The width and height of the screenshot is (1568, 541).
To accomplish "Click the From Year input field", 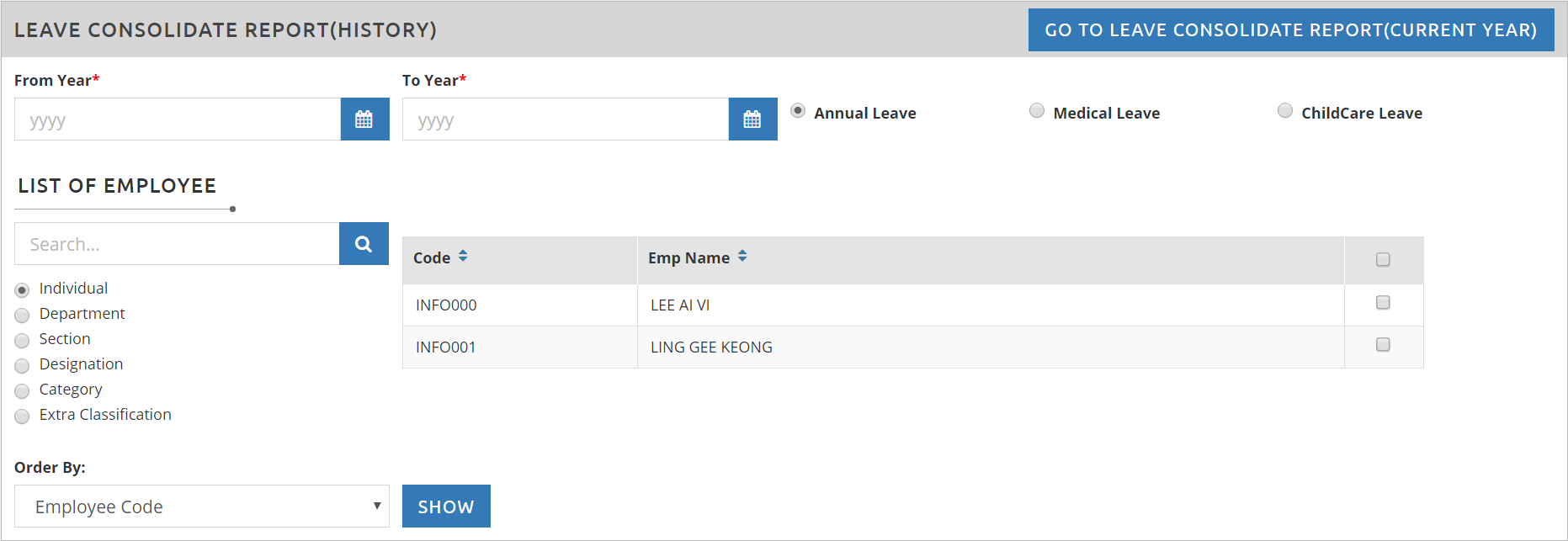I will coord(178,119).
